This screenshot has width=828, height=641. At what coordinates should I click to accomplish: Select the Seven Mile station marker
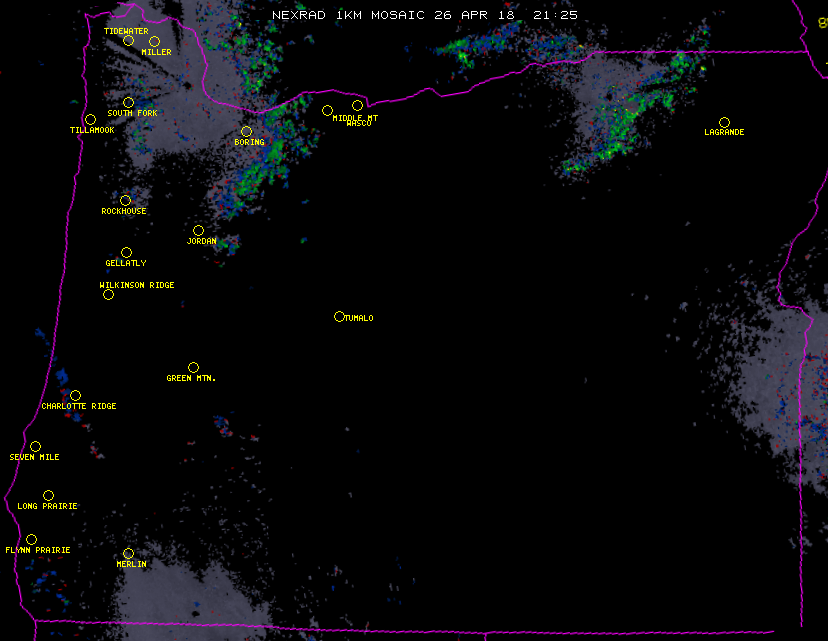click(x=35, y=446)
